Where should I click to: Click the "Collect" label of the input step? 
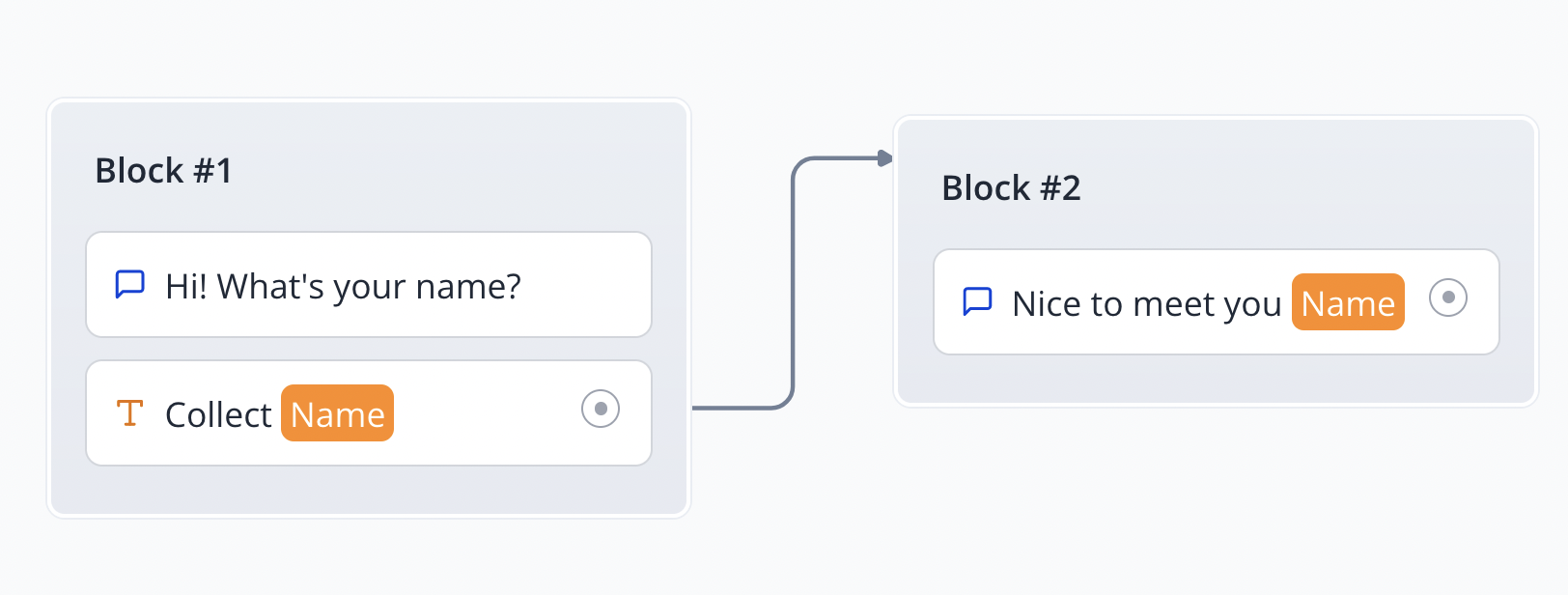click(x=218, y=414)
